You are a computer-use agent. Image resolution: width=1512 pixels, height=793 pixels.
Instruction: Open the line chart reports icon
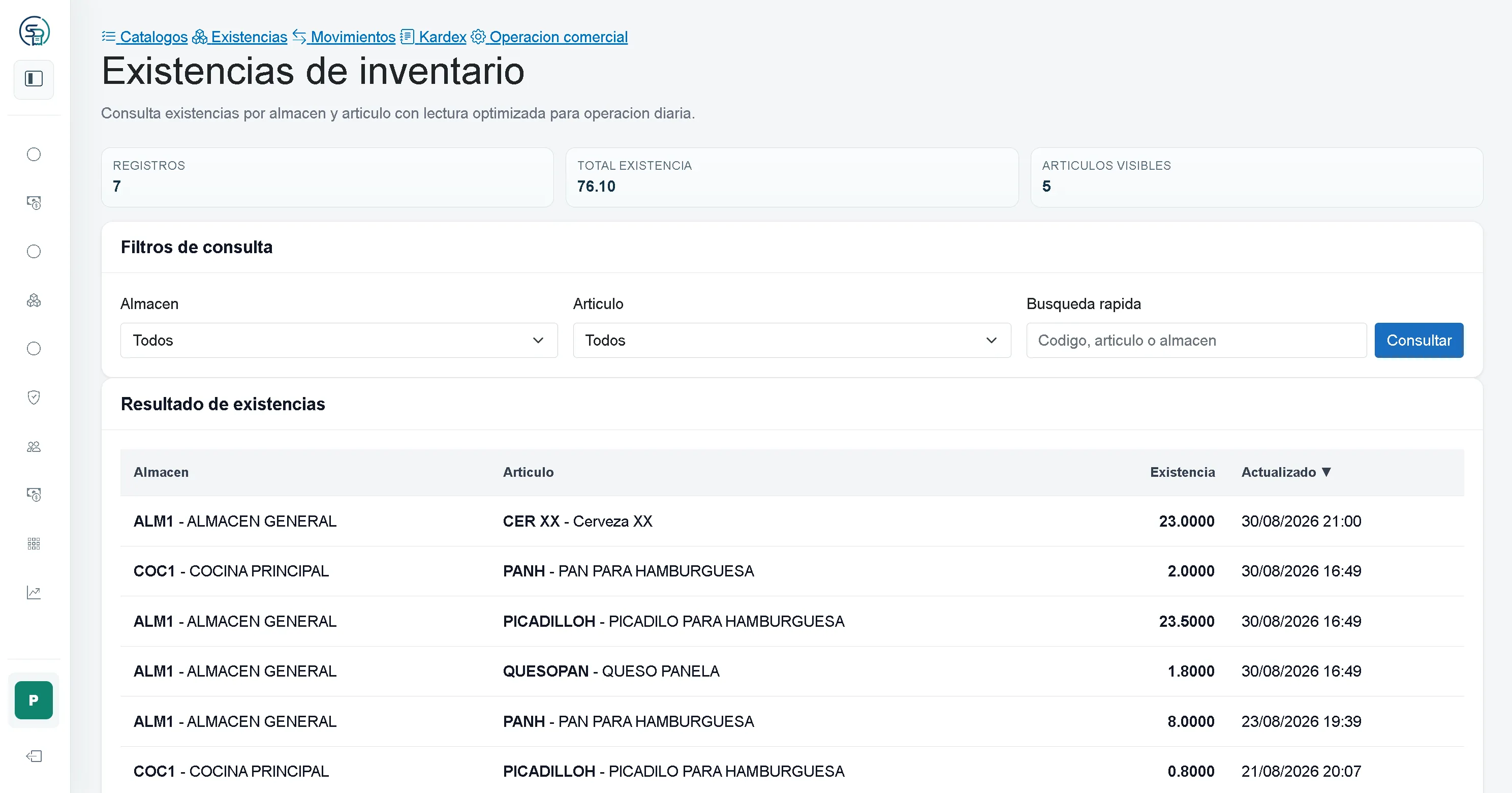(x=34, y=592)
